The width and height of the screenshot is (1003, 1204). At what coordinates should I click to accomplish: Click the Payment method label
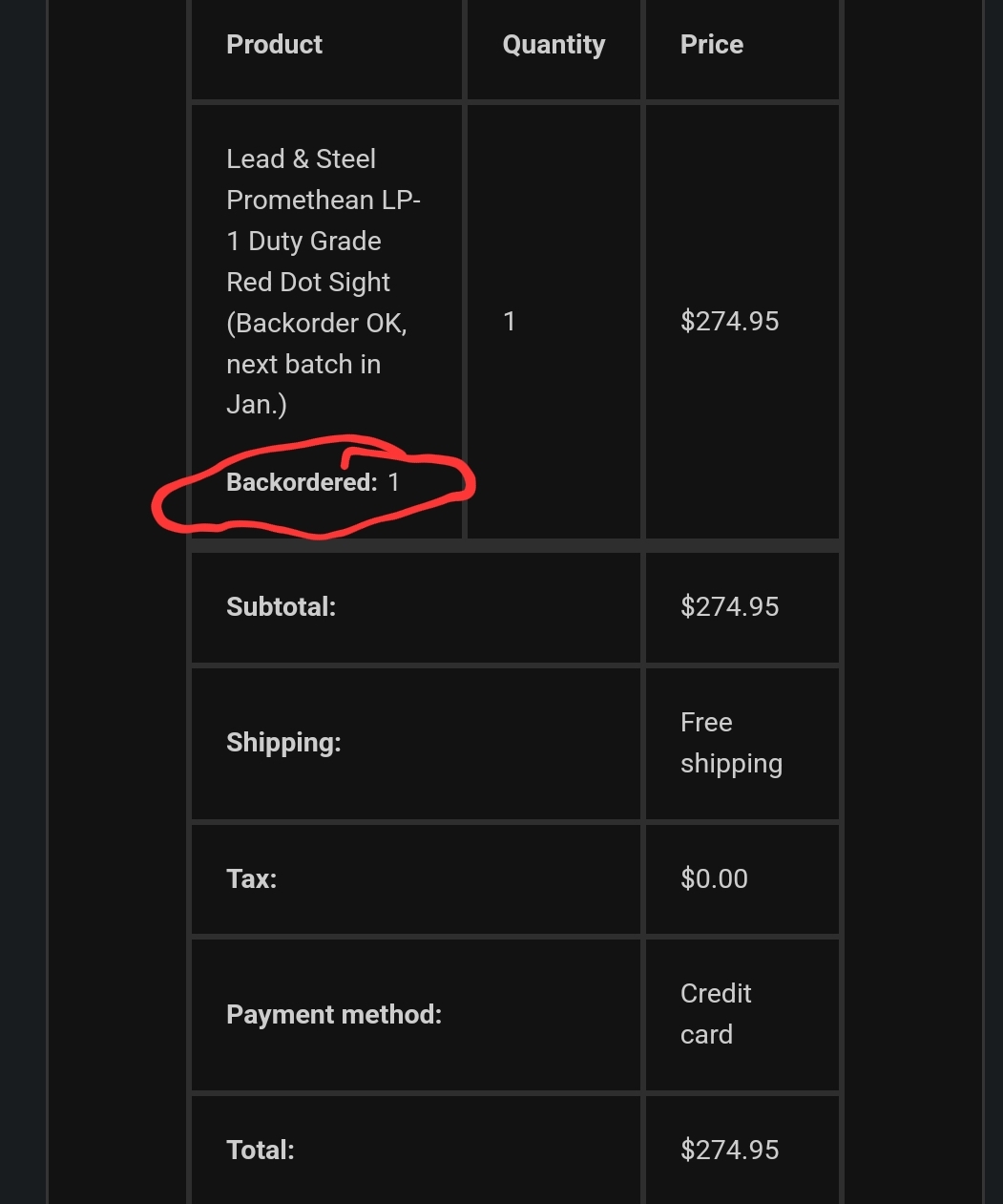(x=334, y=1015)
